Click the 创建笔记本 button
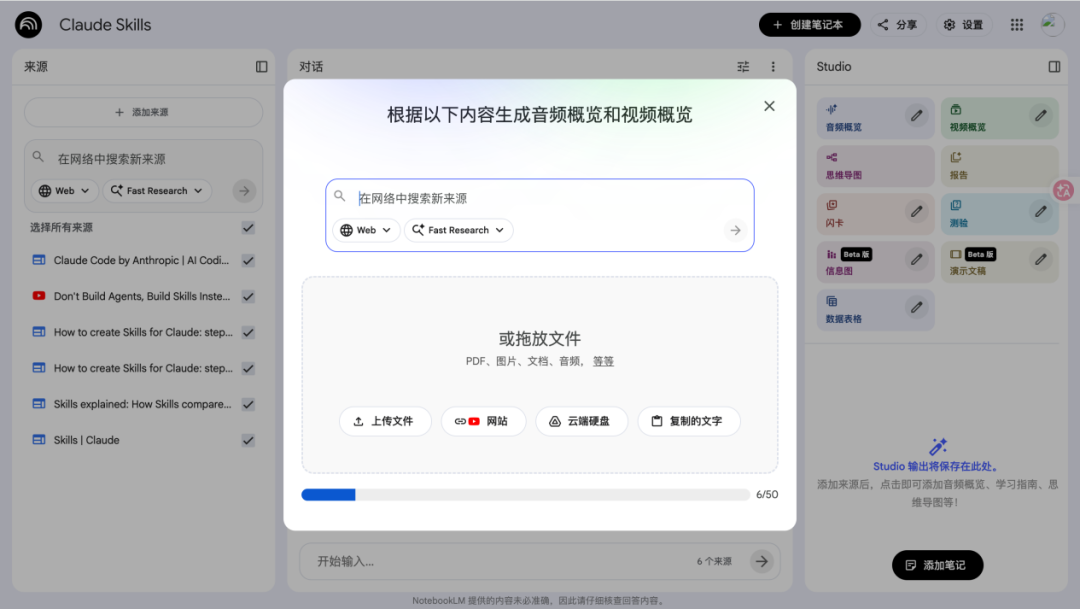This screenshot has height=609, width=1080. pos(809,25)
